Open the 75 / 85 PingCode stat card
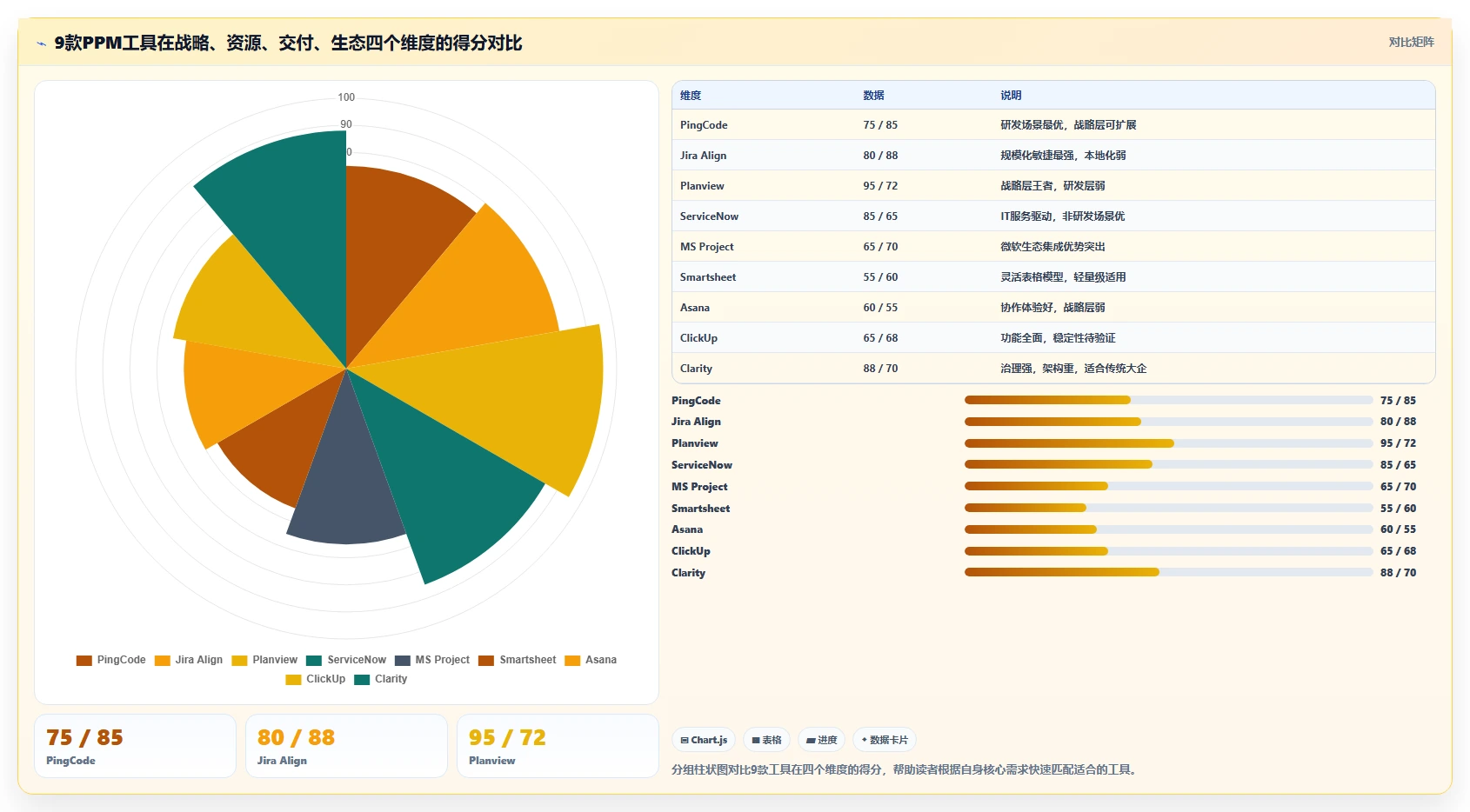The image size is (1470, 812). tap(135, 746)
